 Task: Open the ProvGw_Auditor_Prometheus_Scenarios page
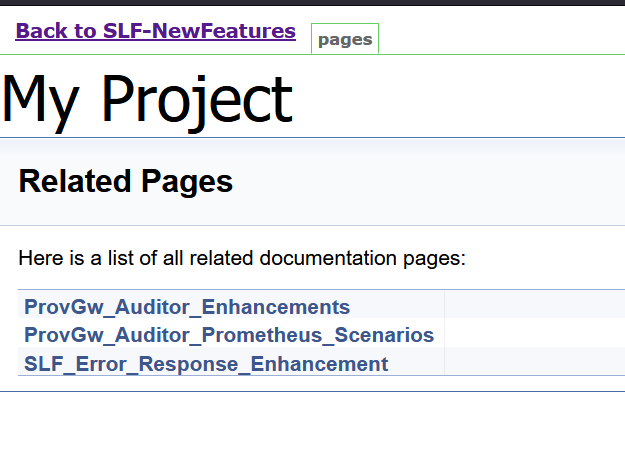pyautogui.click(x=229, y=335)
